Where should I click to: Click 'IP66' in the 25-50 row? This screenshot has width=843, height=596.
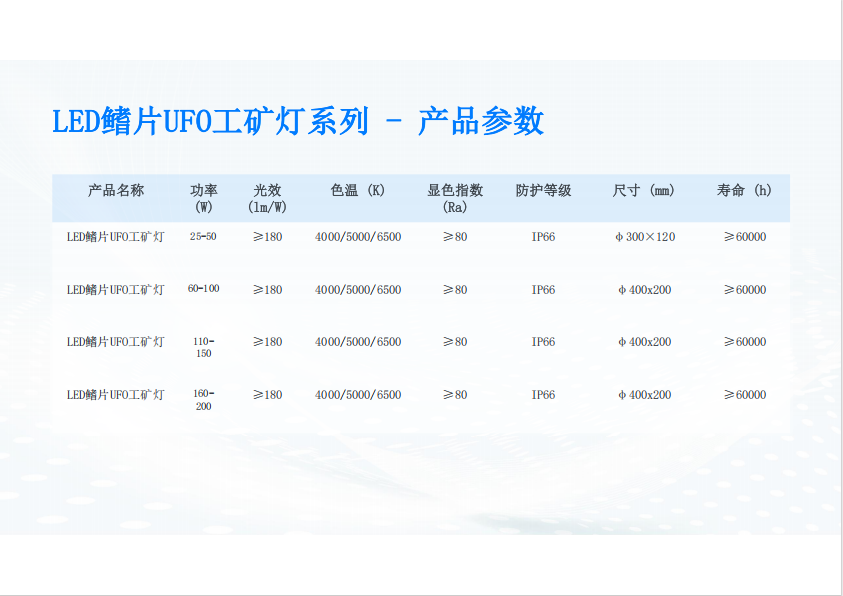pos(543,237)
